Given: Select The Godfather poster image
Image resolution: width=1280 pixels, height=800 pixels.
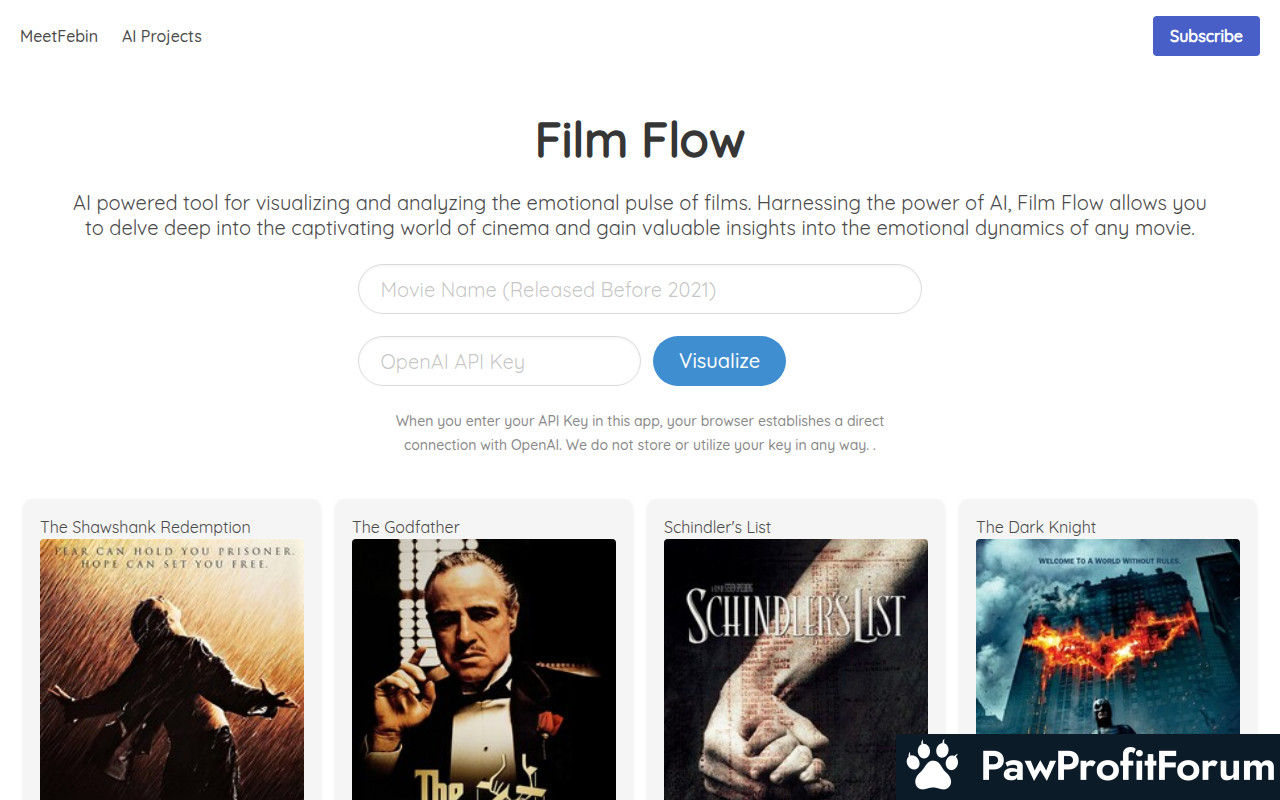Looking at the screenshot, I should pyautogui.click(x=484, y=669).
